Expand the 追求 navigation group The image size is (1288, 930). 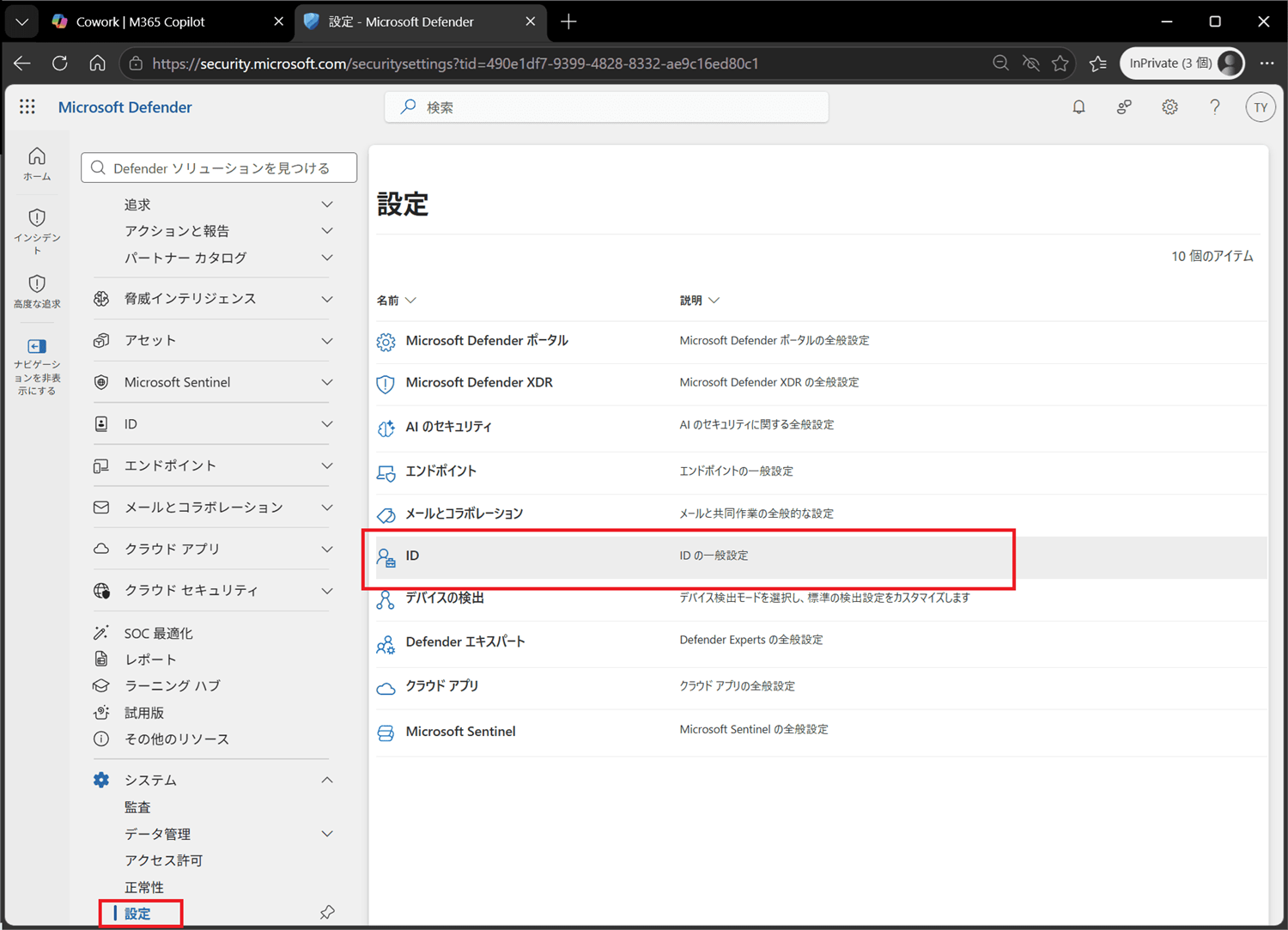[326, 204]
